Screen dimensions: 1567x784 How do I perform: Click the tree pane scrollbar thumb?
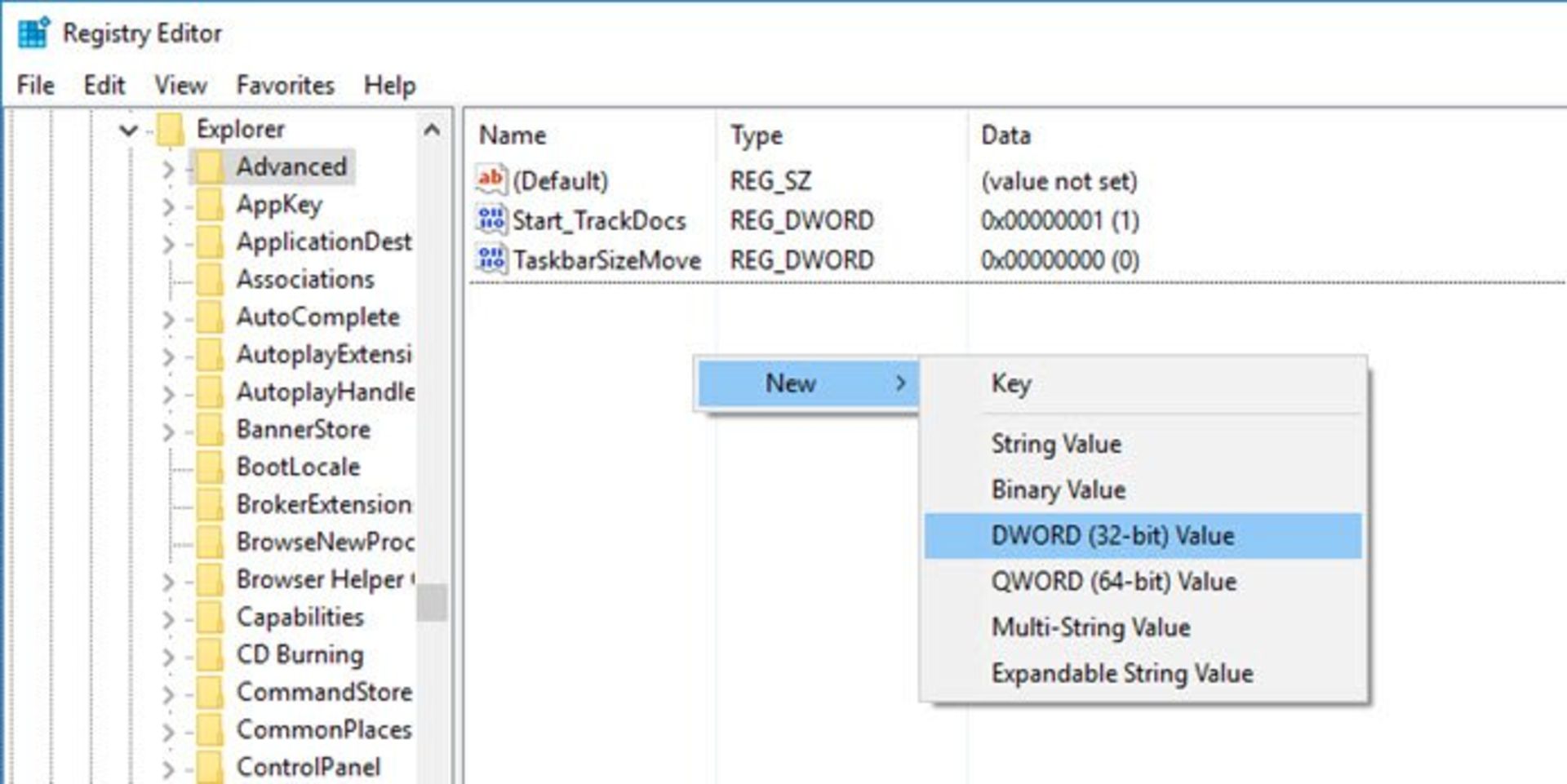pos(433,603)
